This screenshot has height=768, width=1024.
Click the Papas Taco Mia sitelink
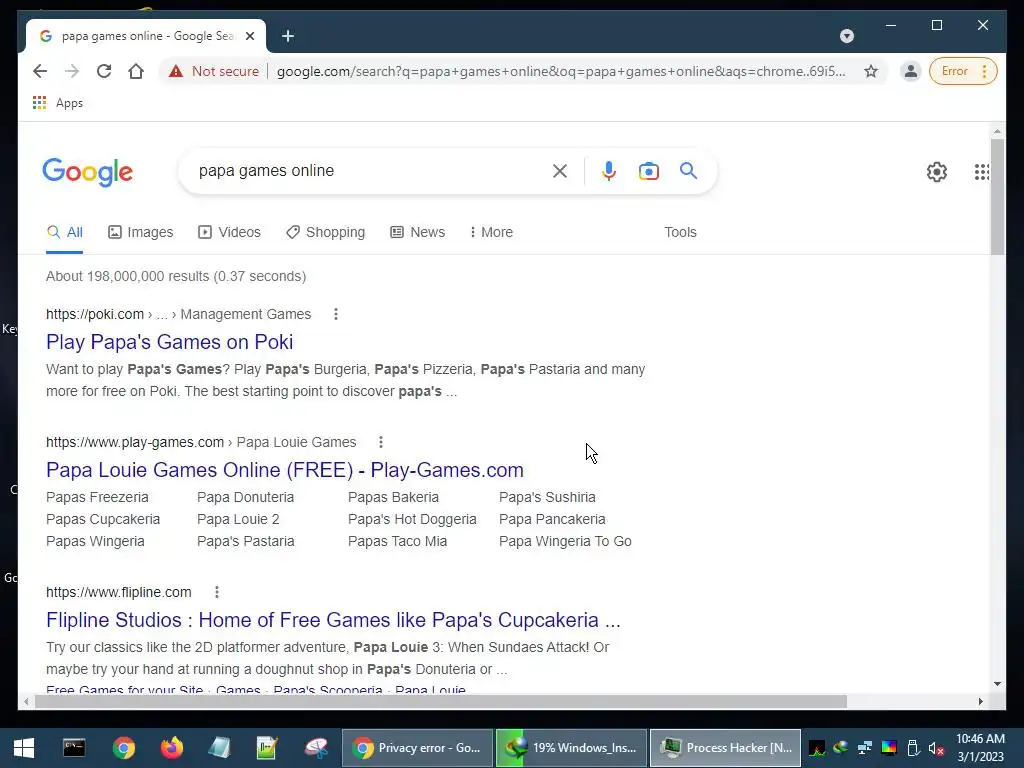pyautogui.click(x=397, y=541)
